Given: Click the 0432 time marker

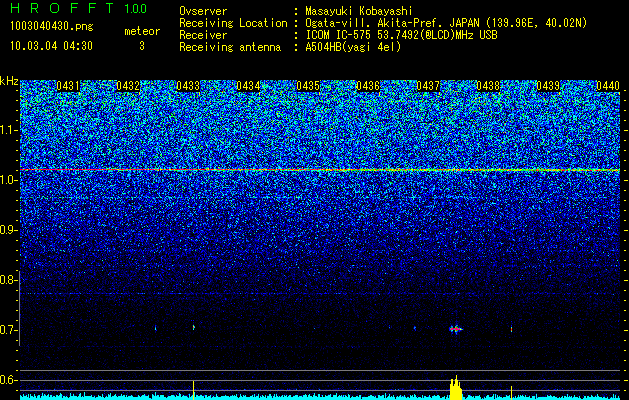Looking at the screenshot, I should pos(128,86).
